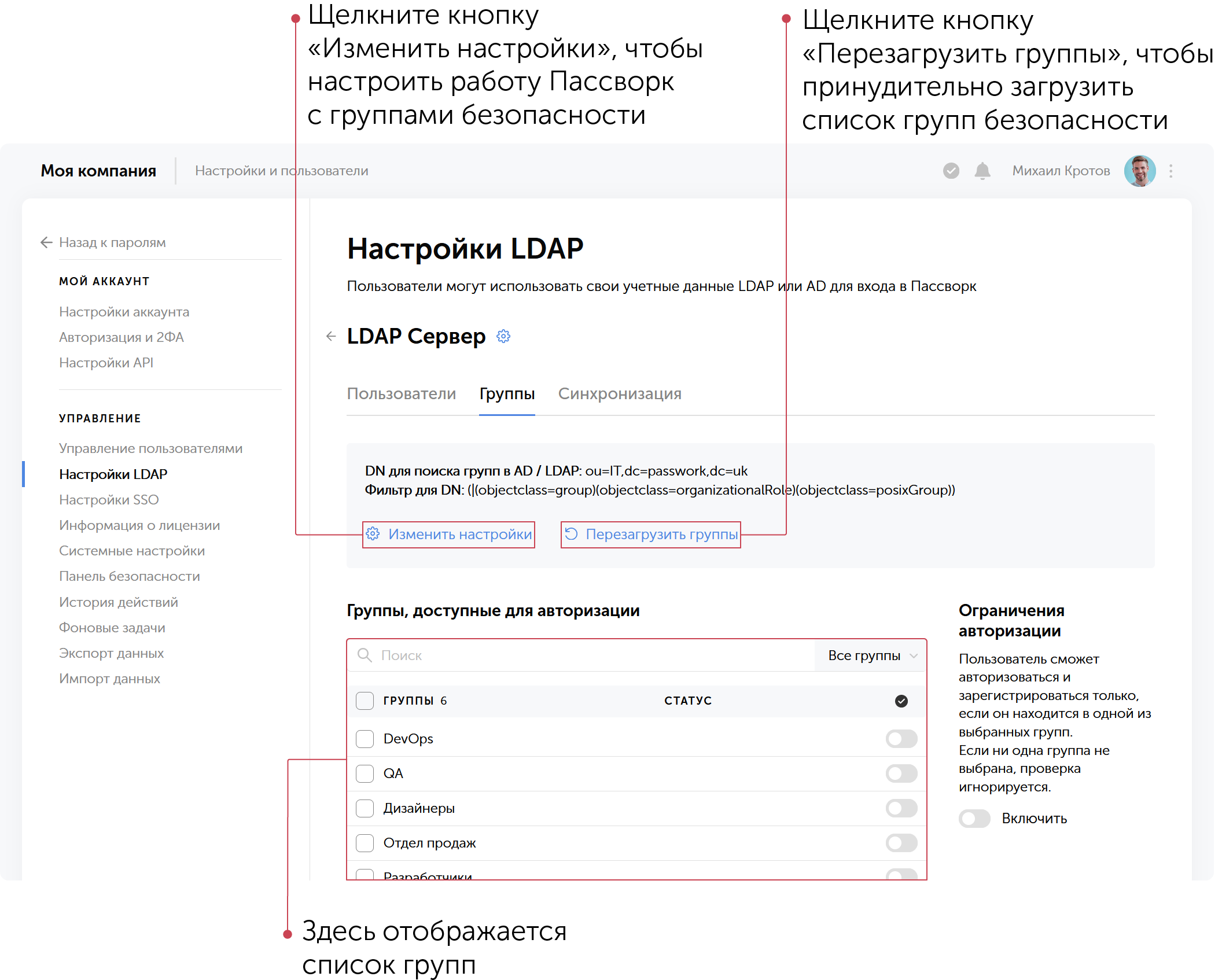Open the search magnifier in groups list
The width and height of the screenshot is (1222, 980).
[x=365, y=655]
